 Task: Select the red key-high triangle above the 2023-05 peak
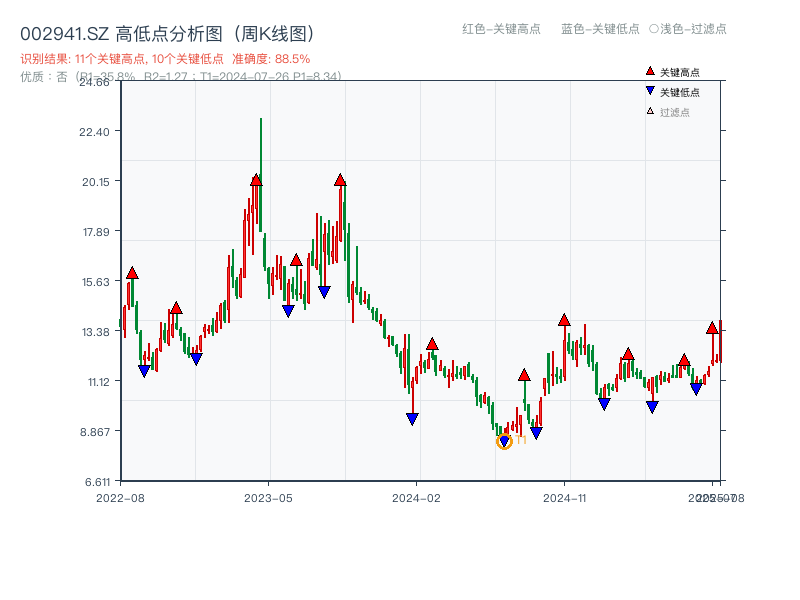coord(257,180)
